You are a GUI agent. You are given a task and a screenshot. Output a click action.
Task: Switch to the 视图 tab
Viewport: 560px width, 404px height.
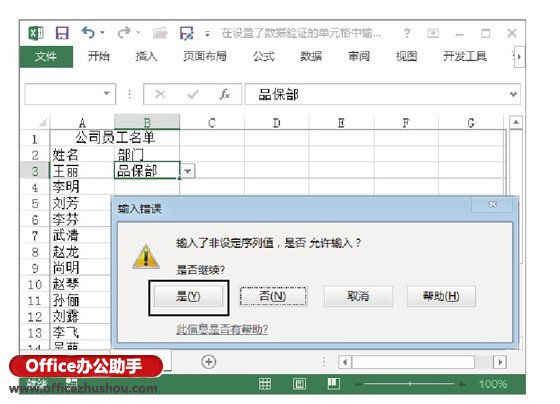[406, 56]
